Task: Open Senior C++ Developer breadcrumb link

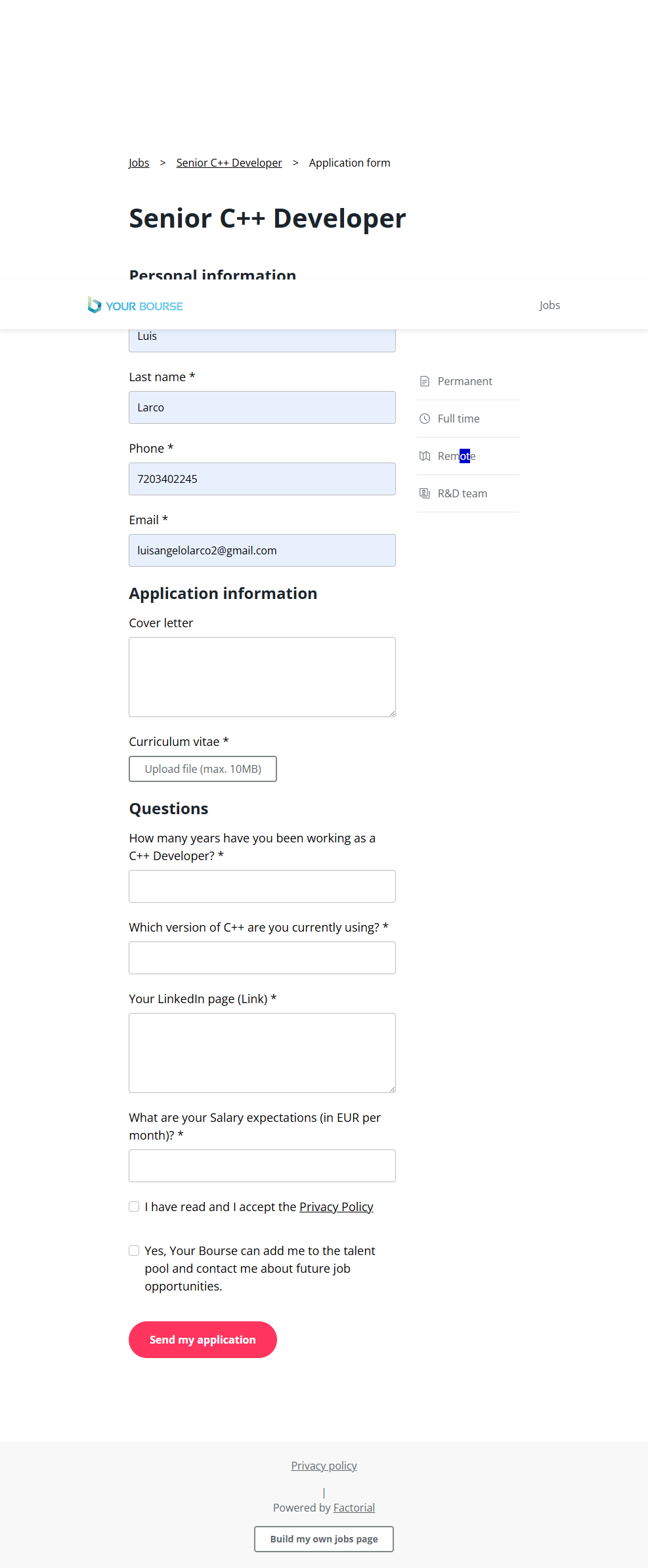Action: [x=229, y=163]
